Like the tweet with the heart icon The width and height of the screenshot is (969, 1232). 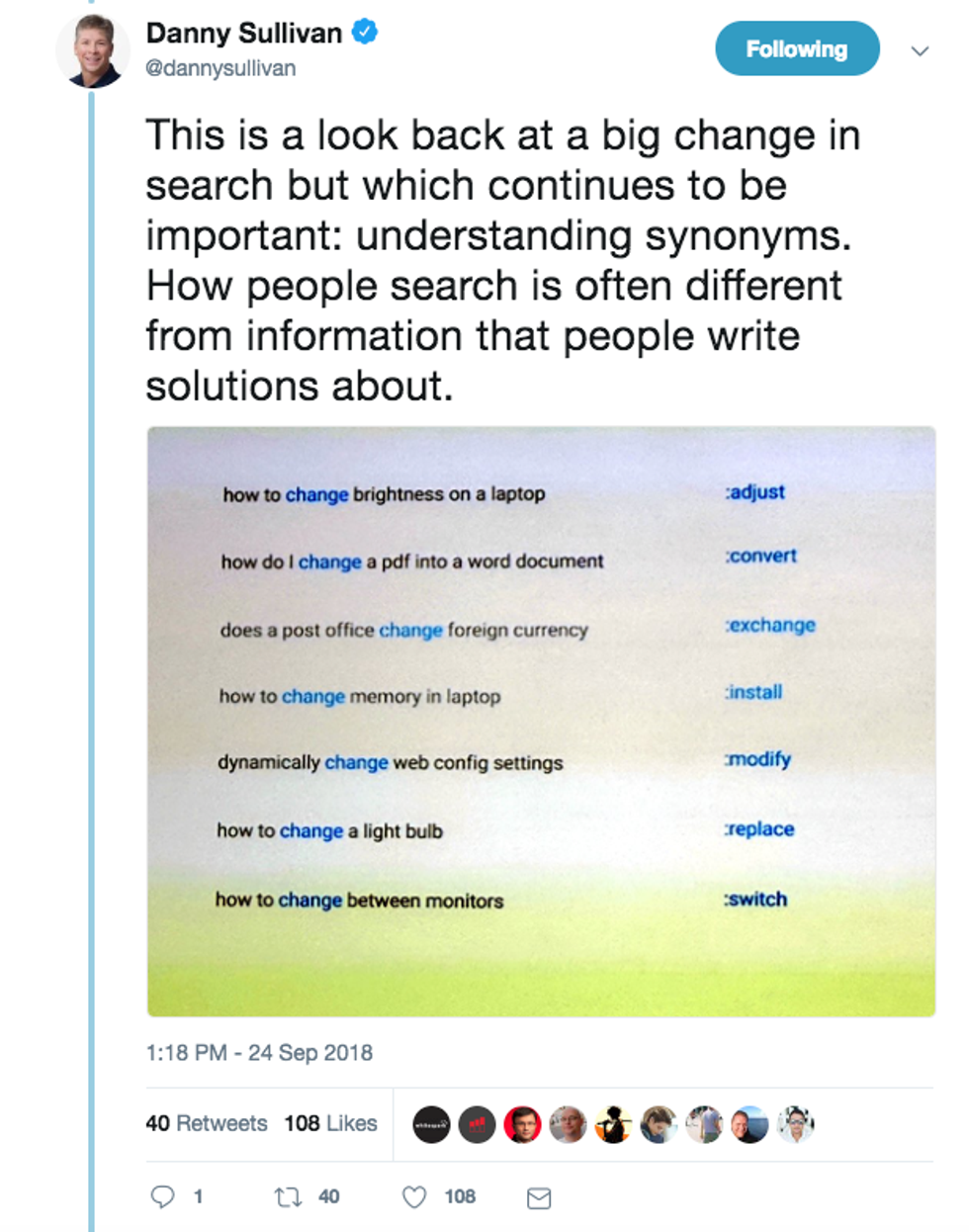(414, 1197)
